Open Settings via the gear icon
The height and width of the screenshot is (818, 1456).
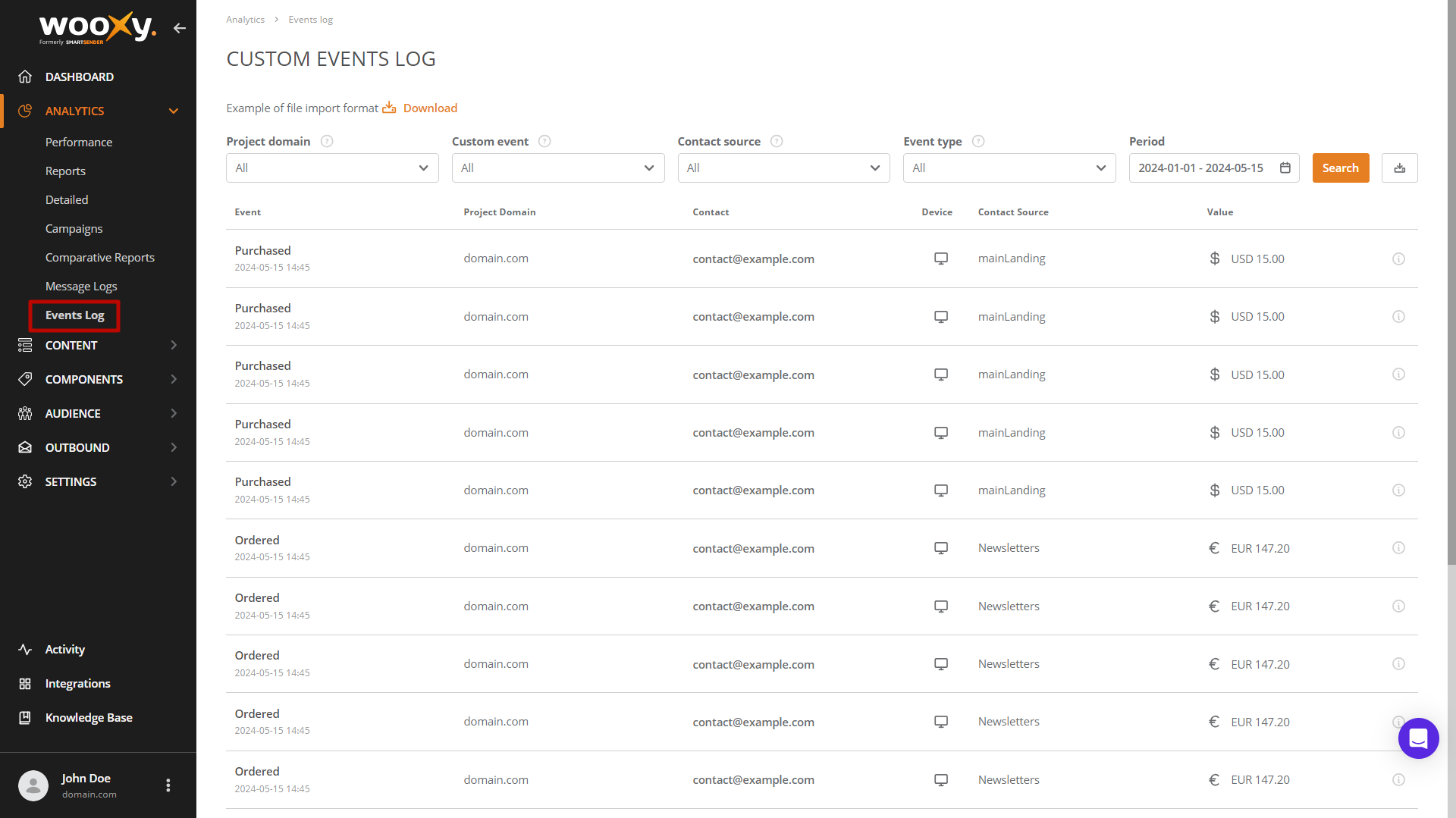[25, 481]
